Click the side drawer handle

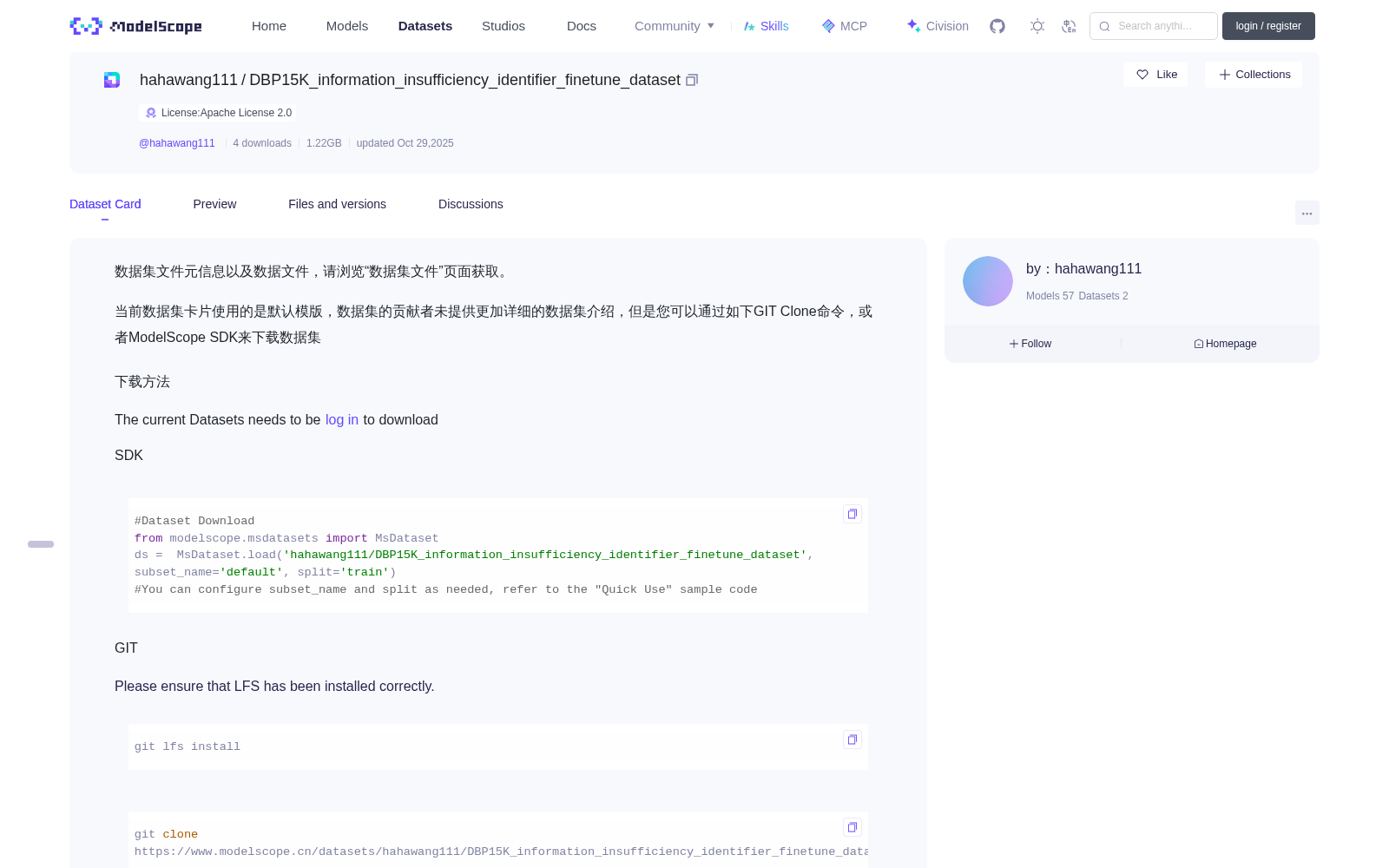[x=41, y=544]
